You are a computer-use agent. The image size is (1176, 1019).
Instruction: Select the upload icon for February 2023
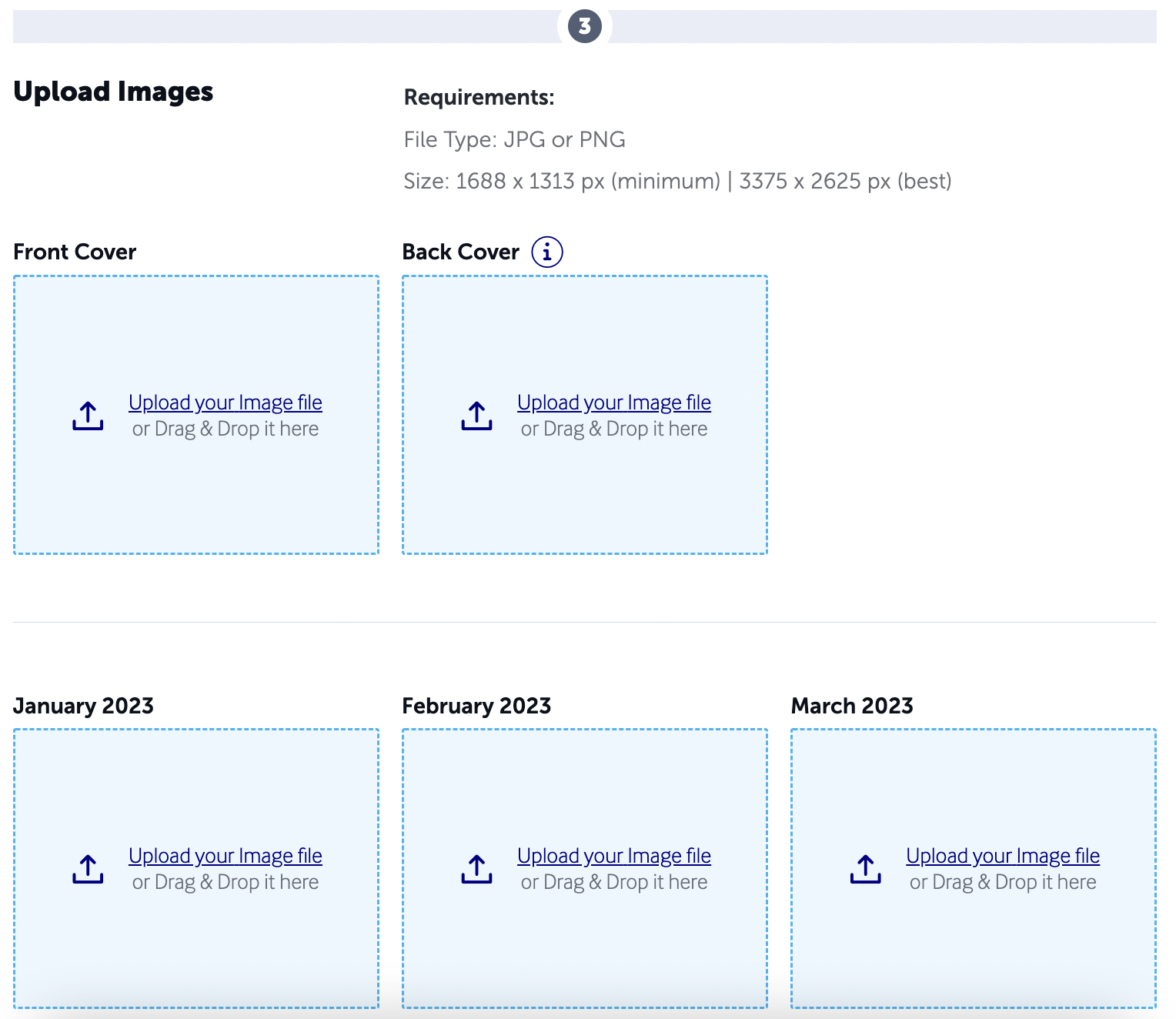click(x=476, y=868)
